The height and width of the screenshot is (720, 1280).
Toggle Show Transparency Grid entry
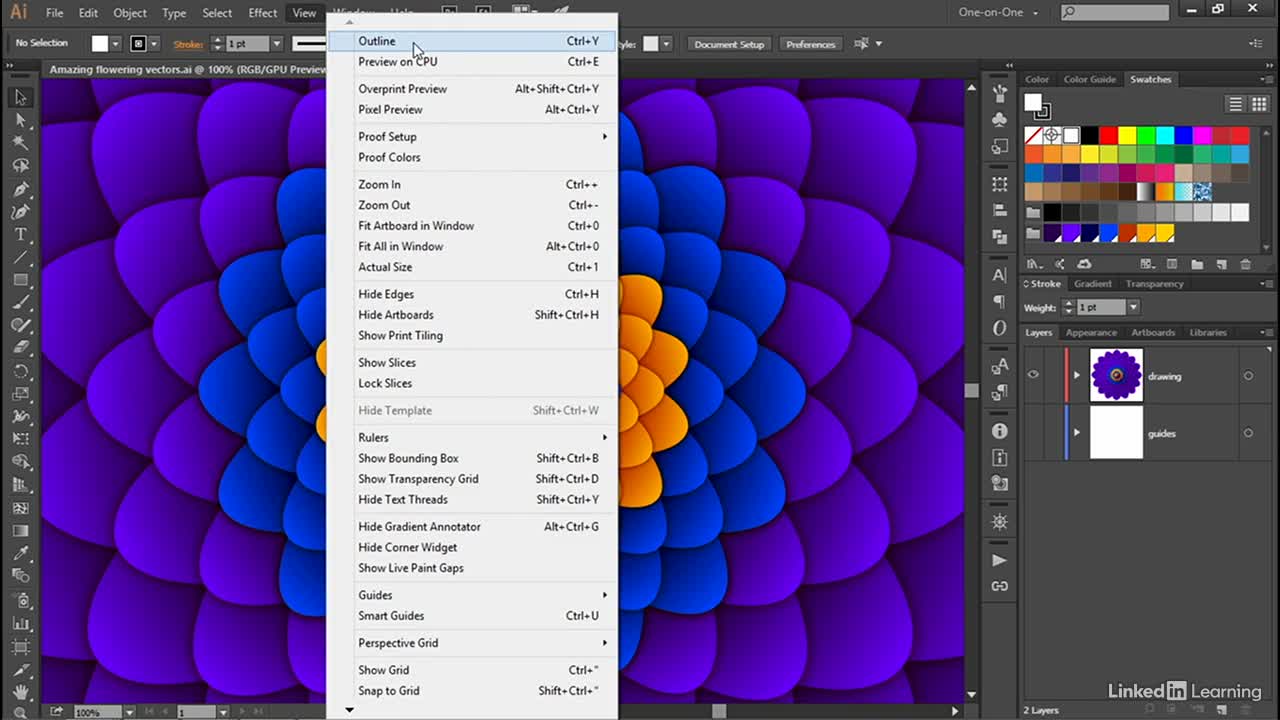tap(472, 479)
